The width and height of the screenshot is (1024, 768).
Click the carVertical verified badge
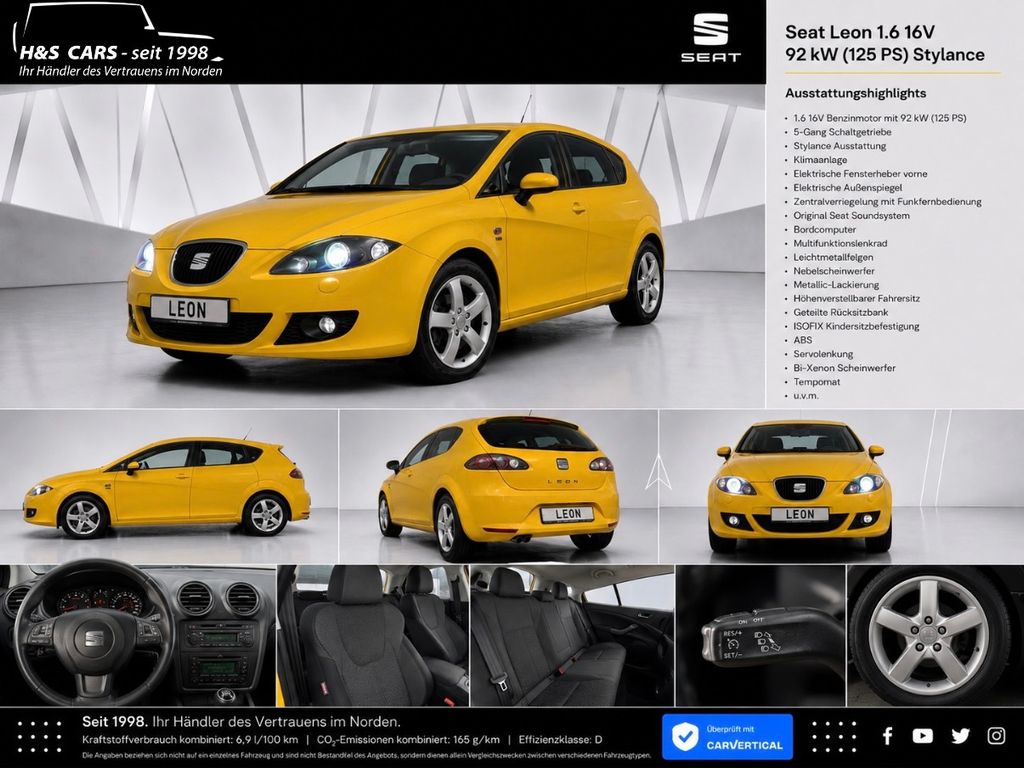click(728, 737)
